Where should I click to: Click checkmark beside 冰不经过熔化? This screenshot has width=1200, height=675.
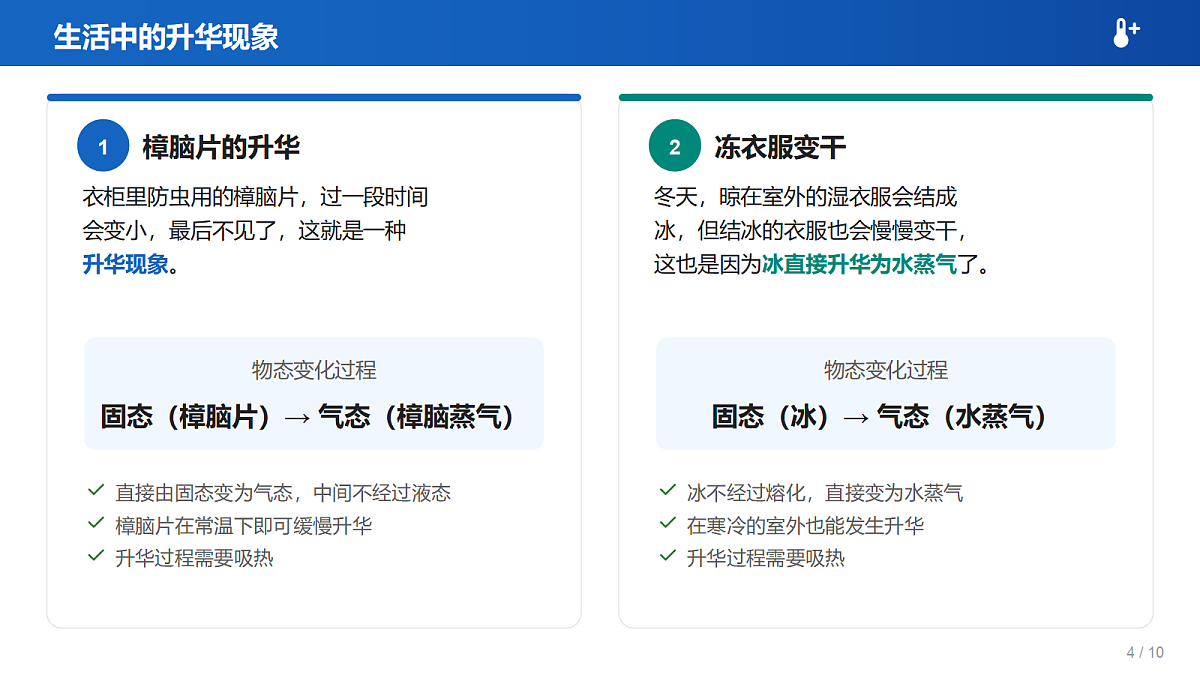pos(668,490)
